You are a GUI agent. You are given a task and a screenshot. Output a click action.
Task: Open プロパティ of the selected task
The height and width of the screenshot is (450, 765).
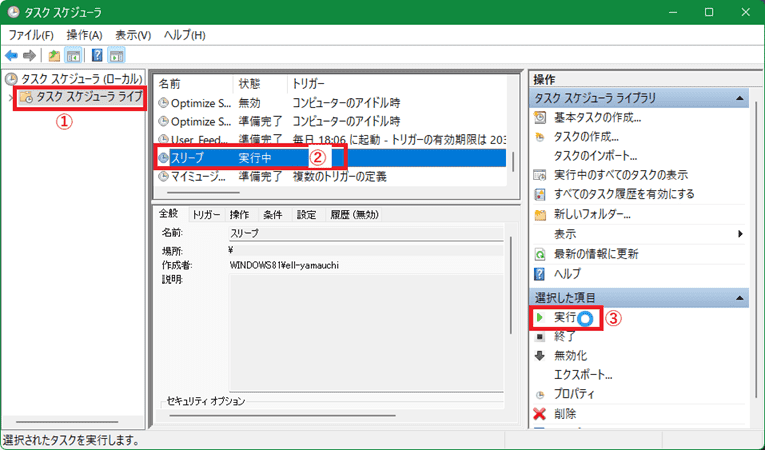[x=575, y=394]
